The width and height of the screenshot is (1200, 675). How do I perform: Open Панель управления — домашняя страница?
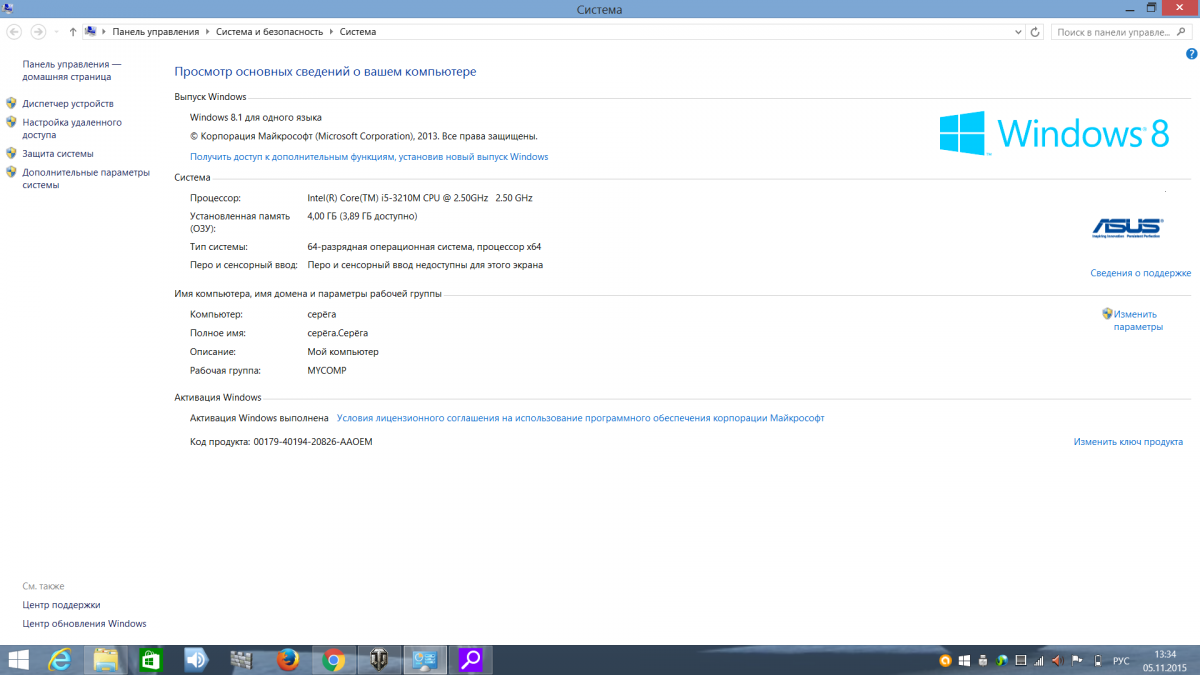72,70
